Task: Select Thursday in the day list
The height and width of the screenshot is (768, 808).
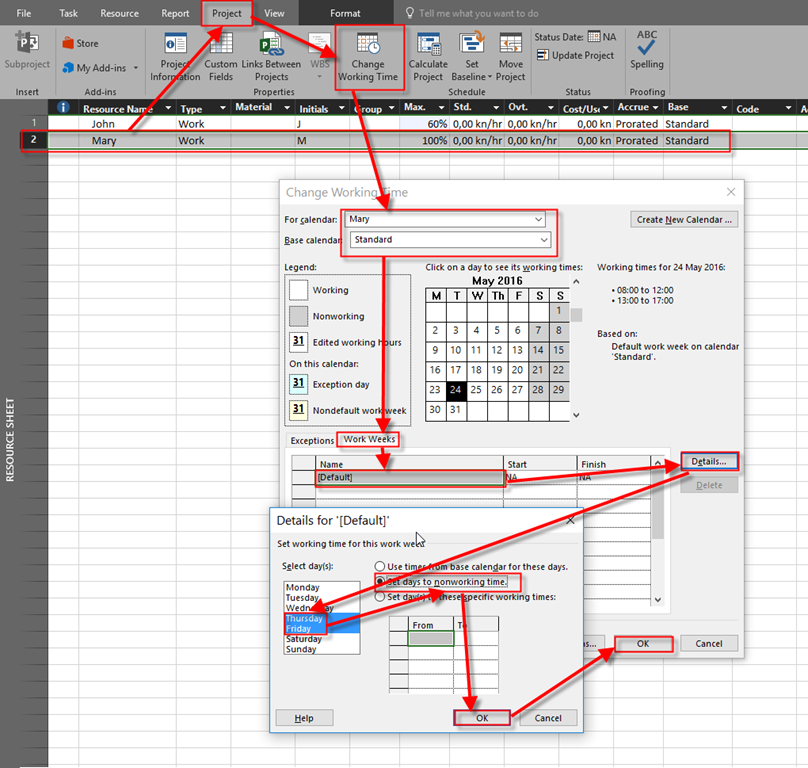Action: [304, 619]
